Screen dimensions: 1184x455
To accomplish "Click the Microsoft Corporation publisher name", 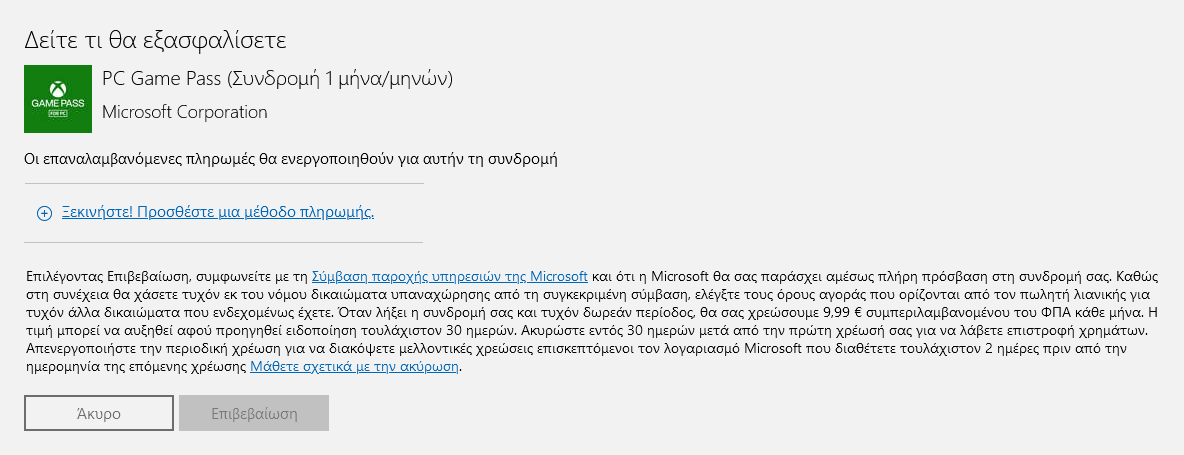I will [184, 112].
